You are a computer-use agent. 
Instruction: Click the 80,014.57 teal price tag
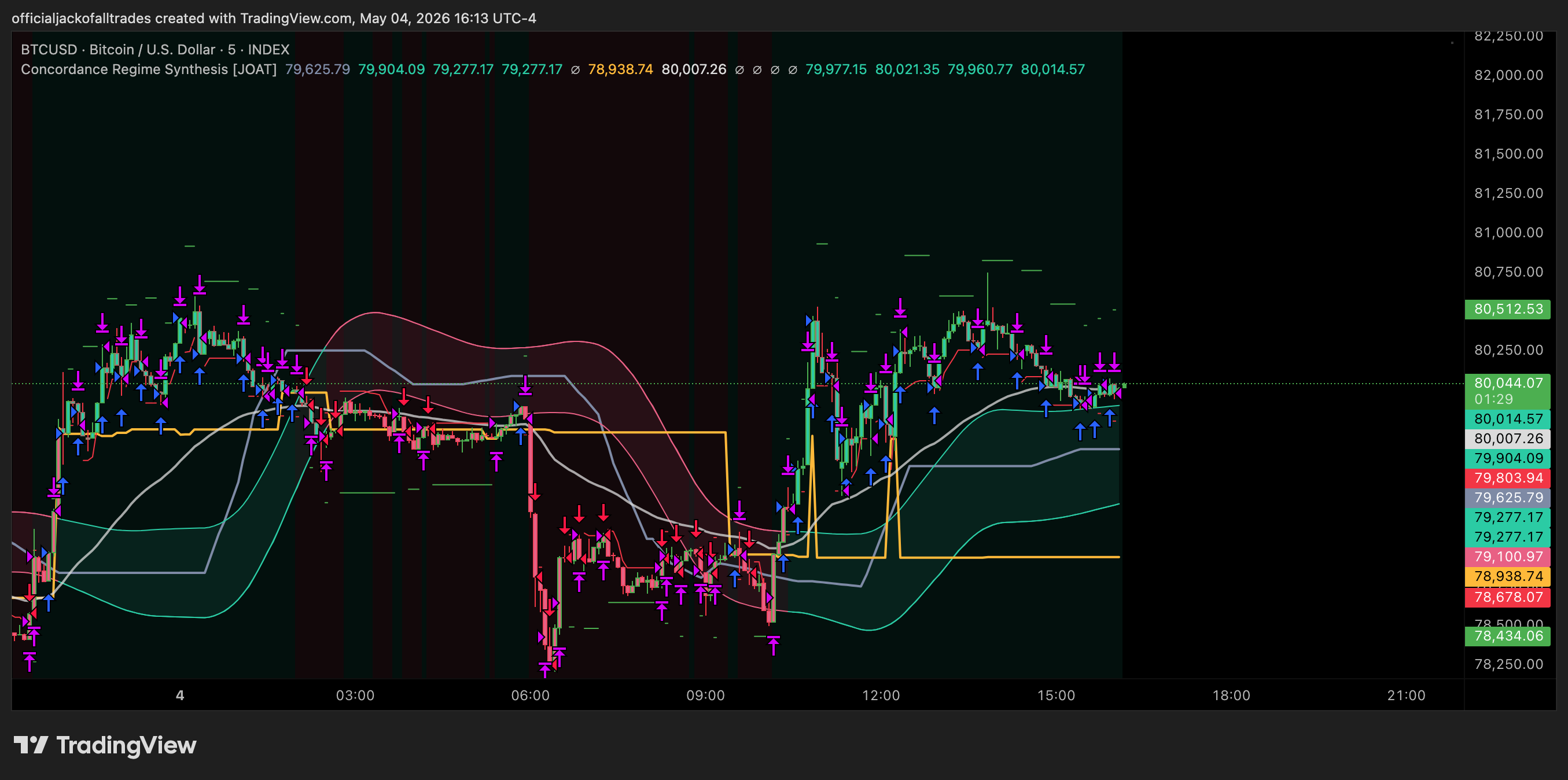pyautogui.click(x=1508, y=419)
